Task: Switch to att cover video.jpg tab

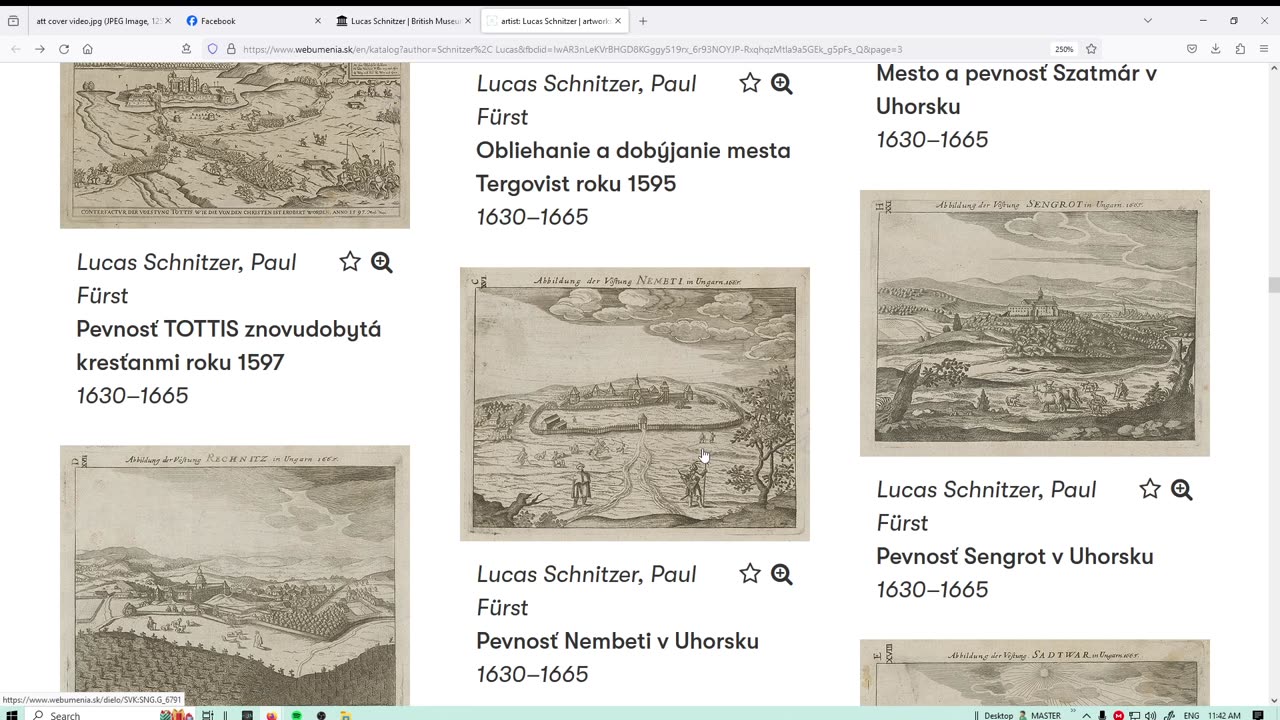Action: tap(98, 20)
